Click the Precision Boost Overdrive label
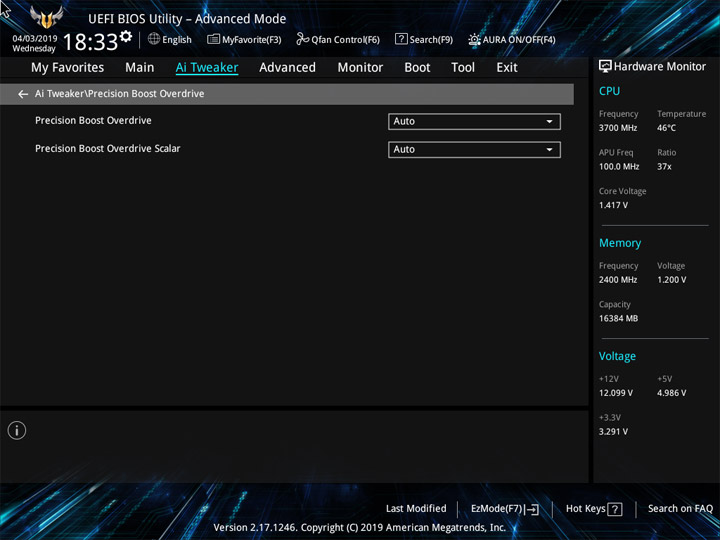The height and width of the screenshot is (540, 720). pyautogui.click(x=93, y=120)
